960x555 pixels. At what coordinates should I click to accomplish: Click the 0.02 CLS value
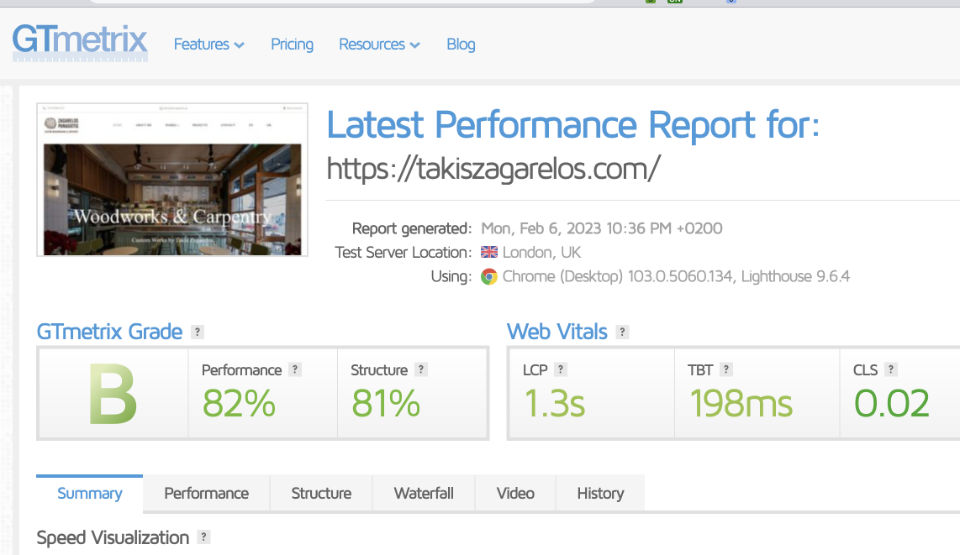pyautogui.click(x=892, y=404)
